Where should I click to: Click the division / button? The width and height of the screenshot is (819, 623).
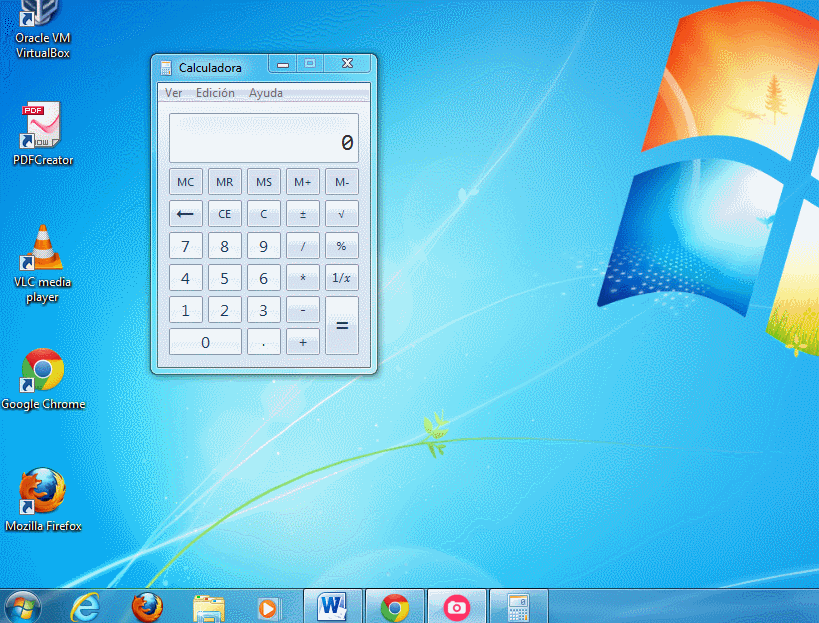click(x=303, y=246)
